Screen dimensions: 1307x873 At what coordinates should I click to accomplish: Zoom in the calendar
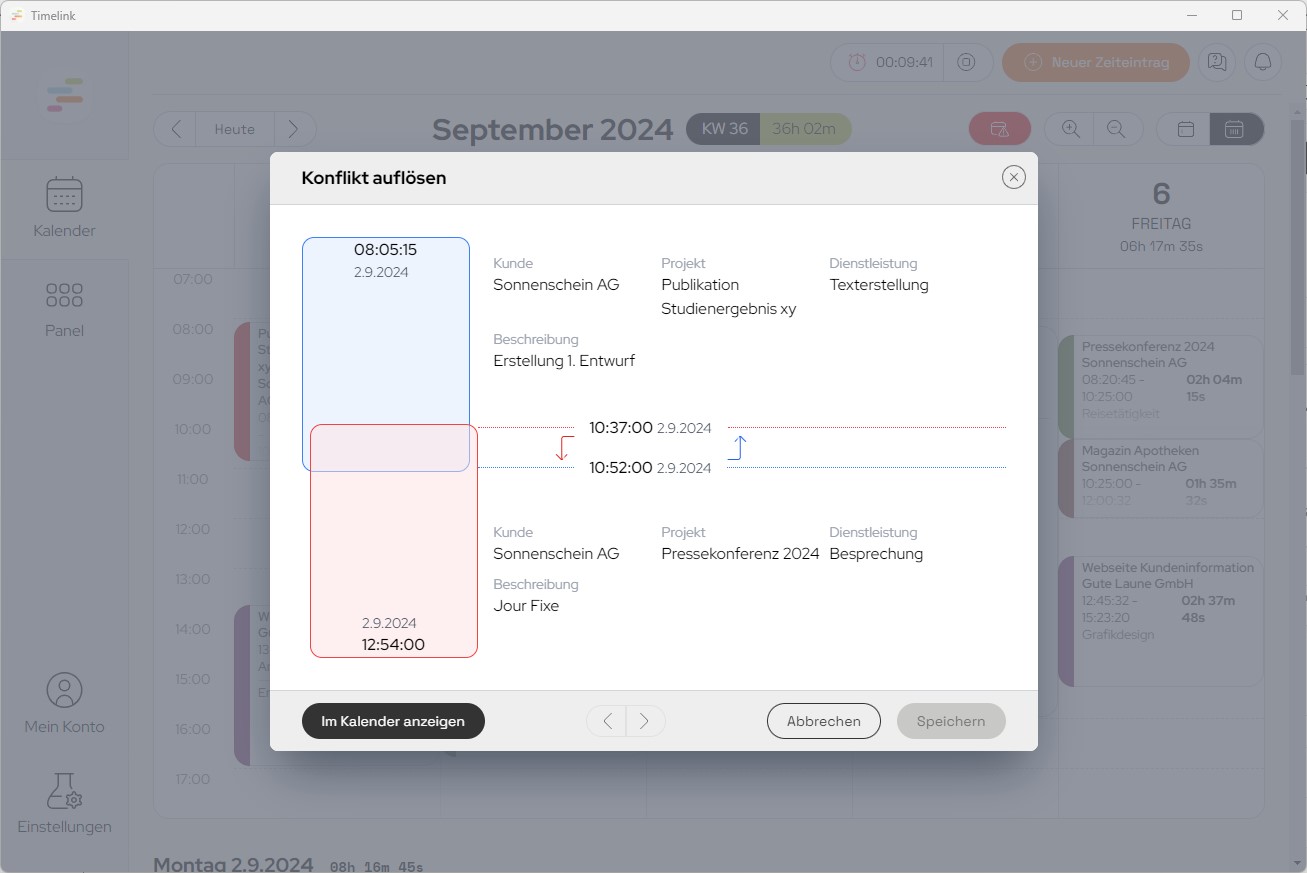[x=1070, y=129]
